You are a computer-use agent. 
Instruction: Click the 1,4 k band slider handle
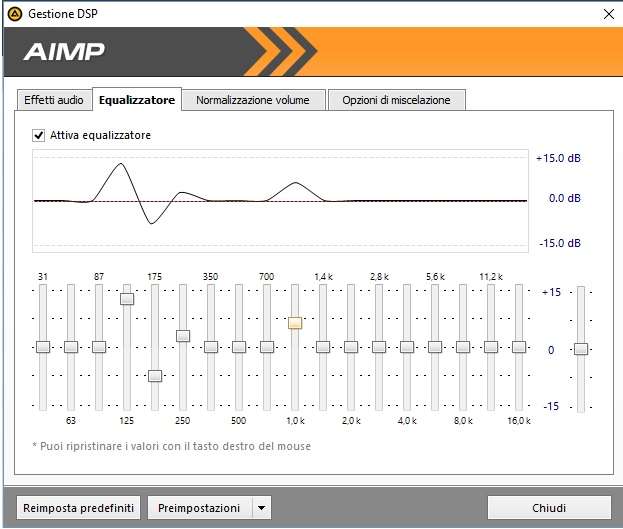pos(323,347)
